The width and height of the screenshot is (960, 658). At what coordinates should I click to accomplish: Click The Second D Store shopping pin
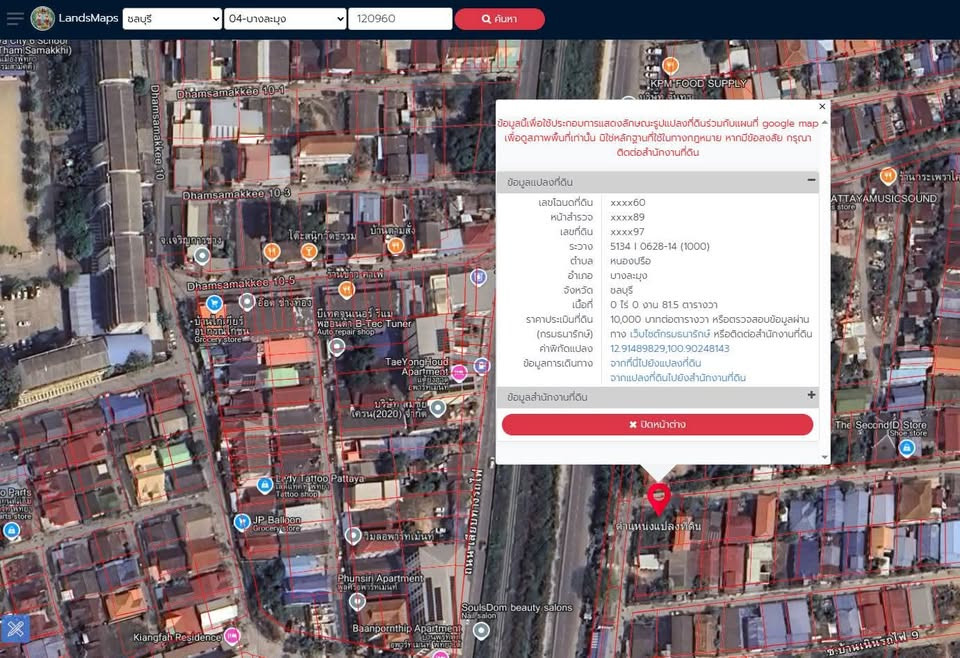tap(907, 448)
